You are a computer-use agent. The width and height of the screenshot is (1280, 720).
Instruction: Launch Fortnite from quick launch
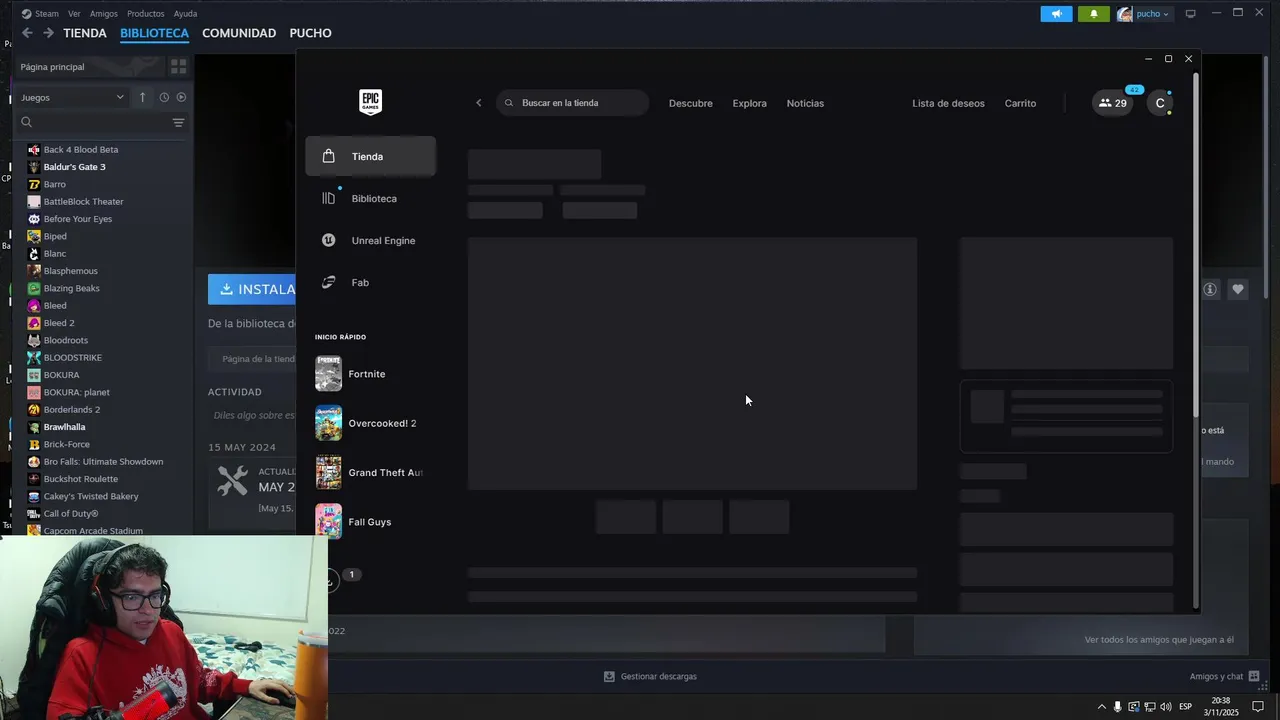370,374
